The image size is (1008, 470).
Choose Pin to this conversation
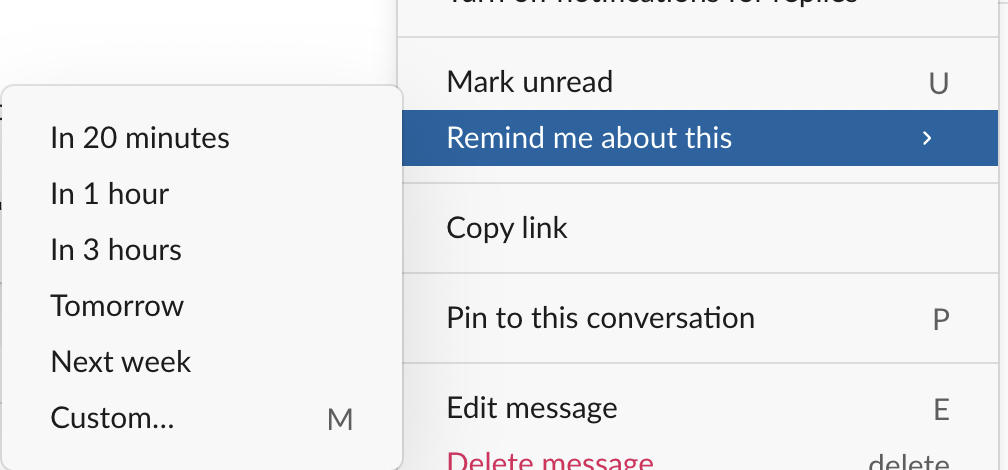600,319
